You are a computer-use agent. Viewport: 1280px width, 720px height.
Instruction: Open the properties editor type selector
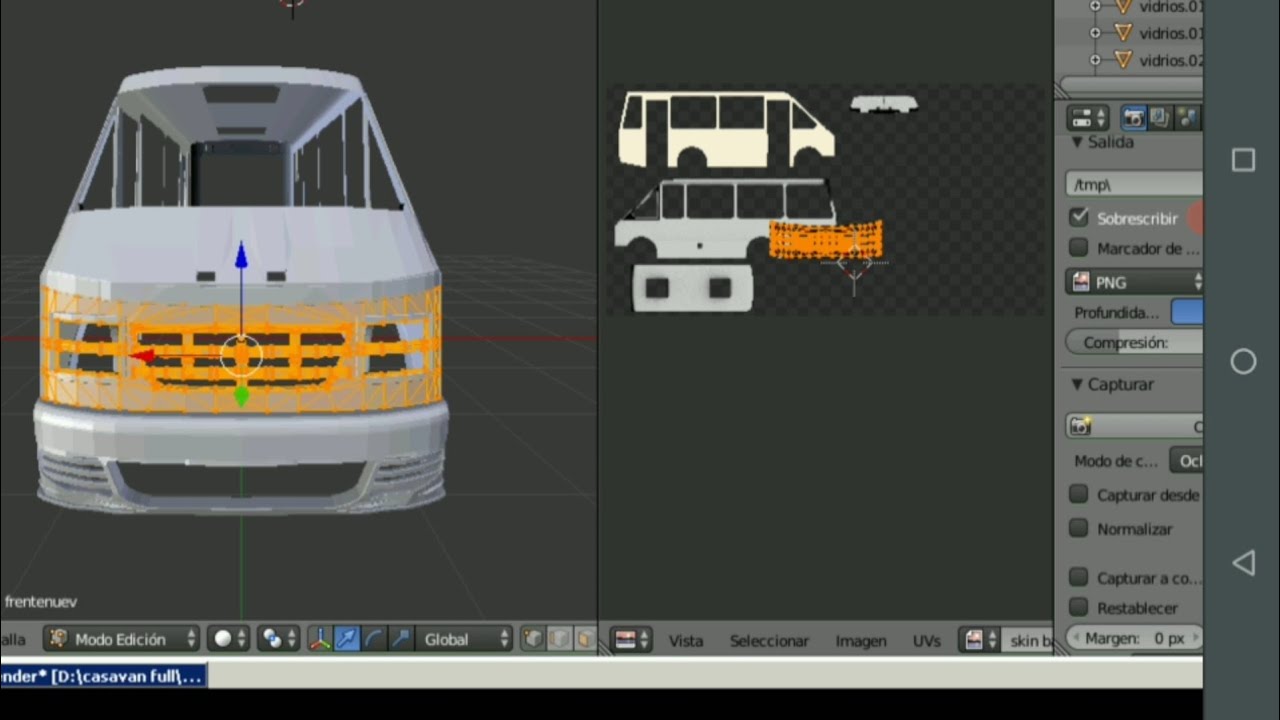[x=1088, y=118]
